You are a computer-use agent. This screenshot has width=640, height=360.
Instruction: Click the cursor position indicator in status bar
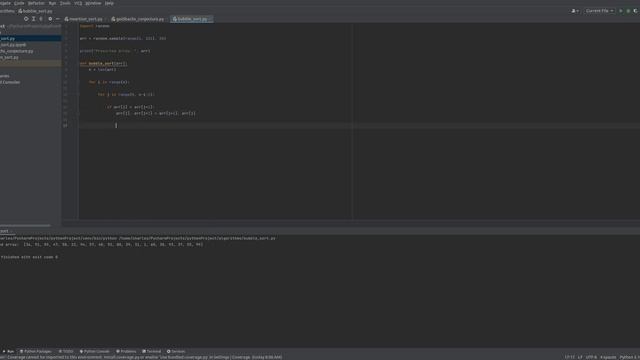[570, 357]
